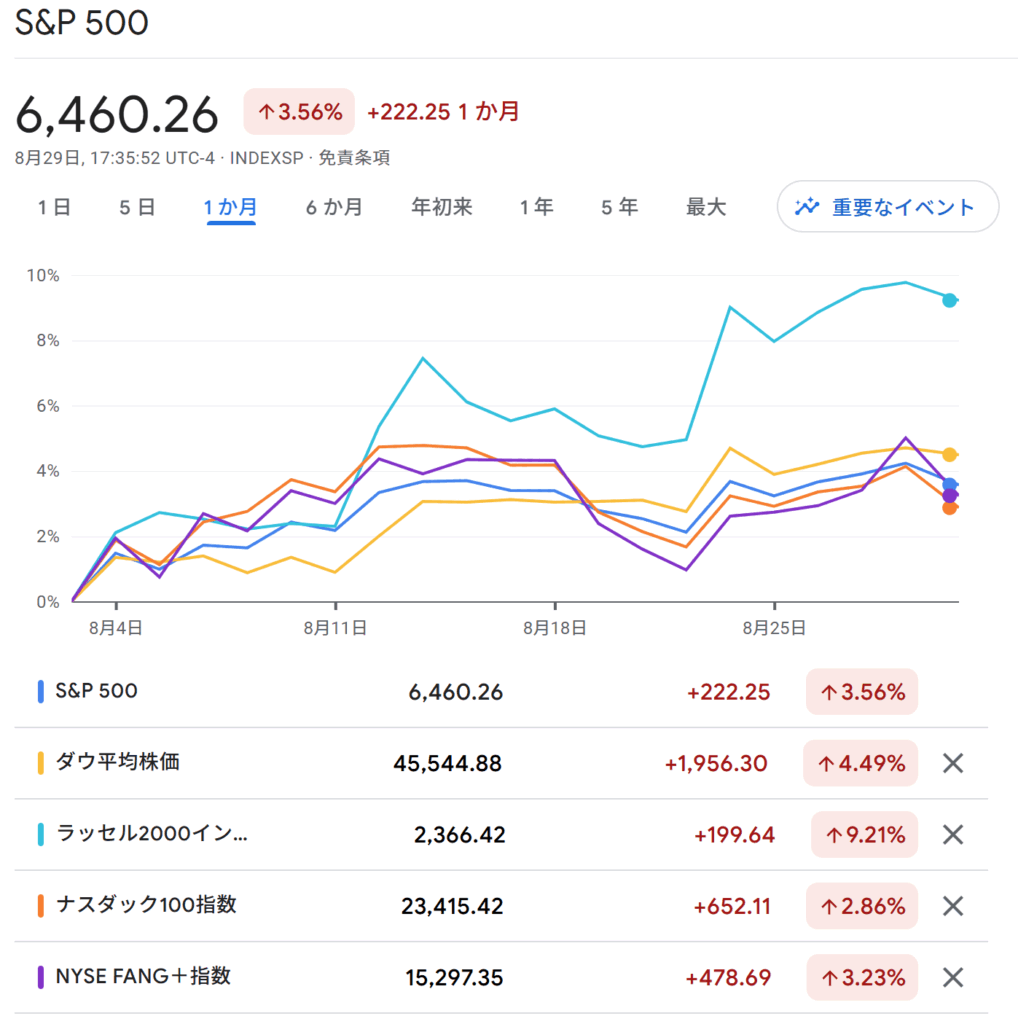The width and height of the screenshot is (1018, 1024).
Task: Click the sparkline icon in 重要なイベント button
Action: pos(806,207)
